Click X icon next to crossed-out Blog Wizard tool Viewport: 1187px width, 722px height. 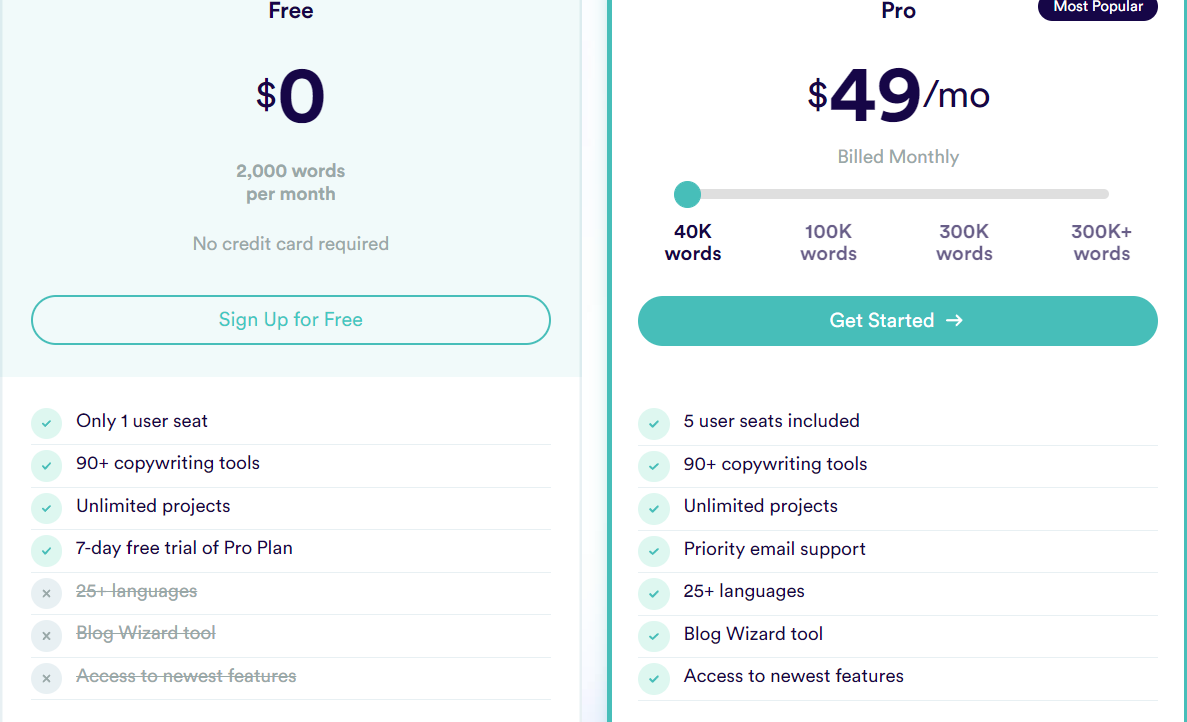click(46, 635)
